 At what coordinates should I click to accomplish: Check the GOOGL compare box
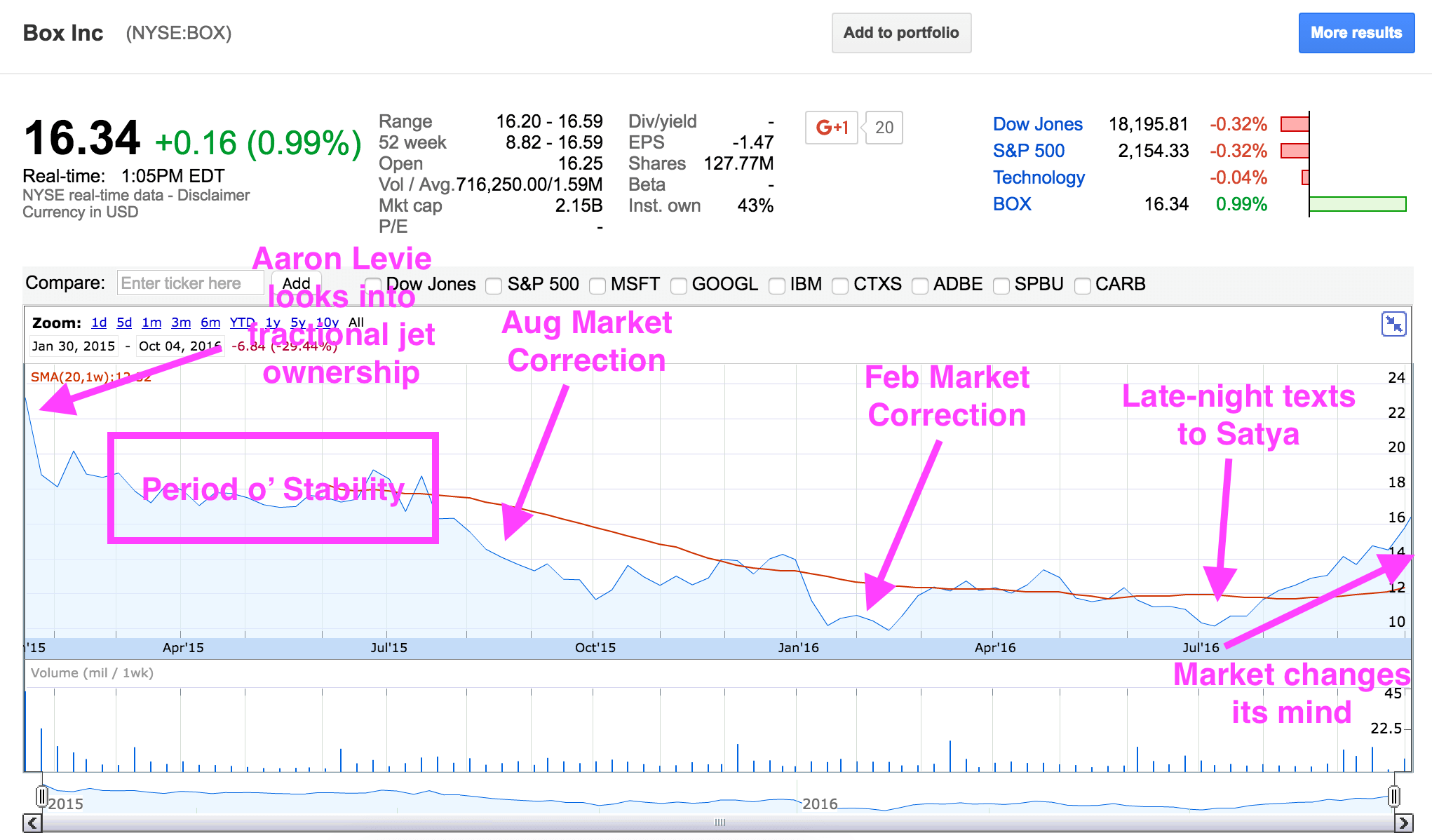[679, 285]
